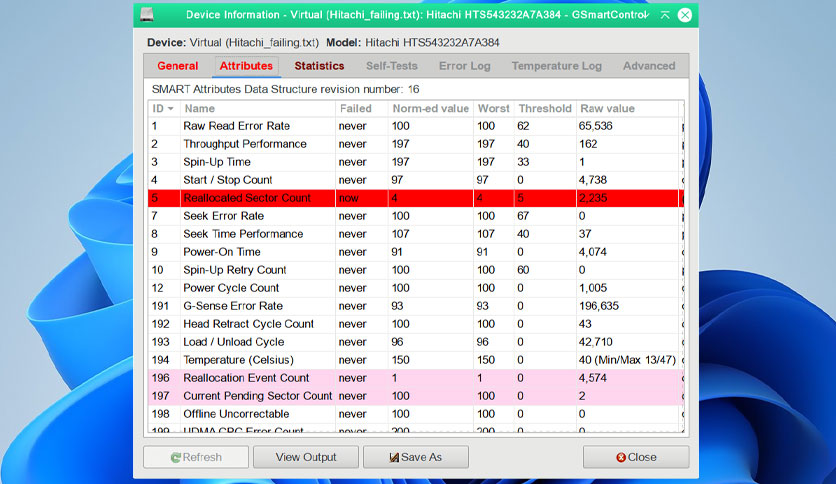
Task: Select the Spin-Up Retry Count row
Action: [x=416, y=270]
